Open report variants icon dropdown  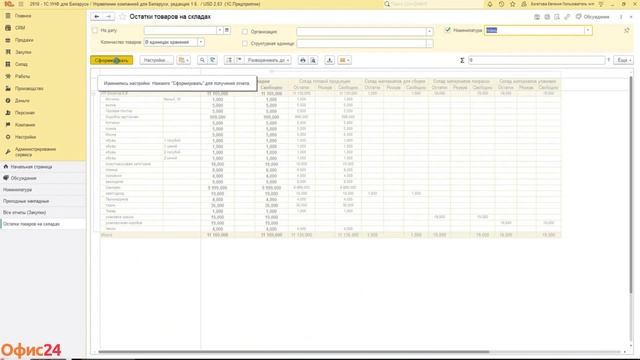(184, 60)
